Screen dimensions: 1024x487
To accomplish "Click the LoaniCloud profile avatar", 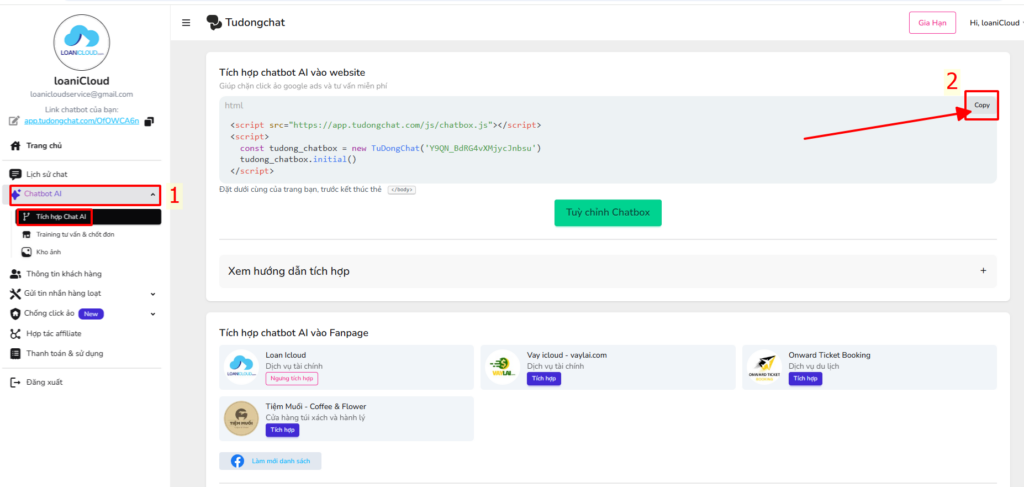I will coord(82,42).
